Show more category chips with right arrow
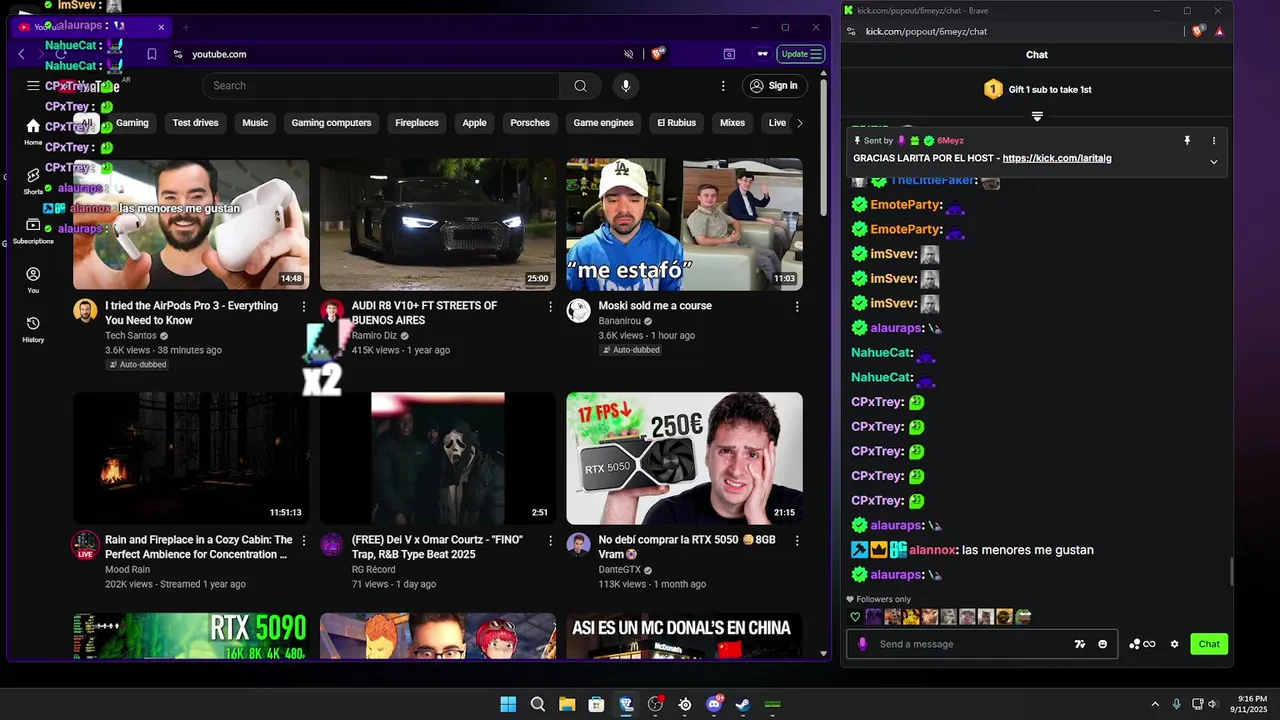Screen dimensions: 1280x720 tap(799, 123)
